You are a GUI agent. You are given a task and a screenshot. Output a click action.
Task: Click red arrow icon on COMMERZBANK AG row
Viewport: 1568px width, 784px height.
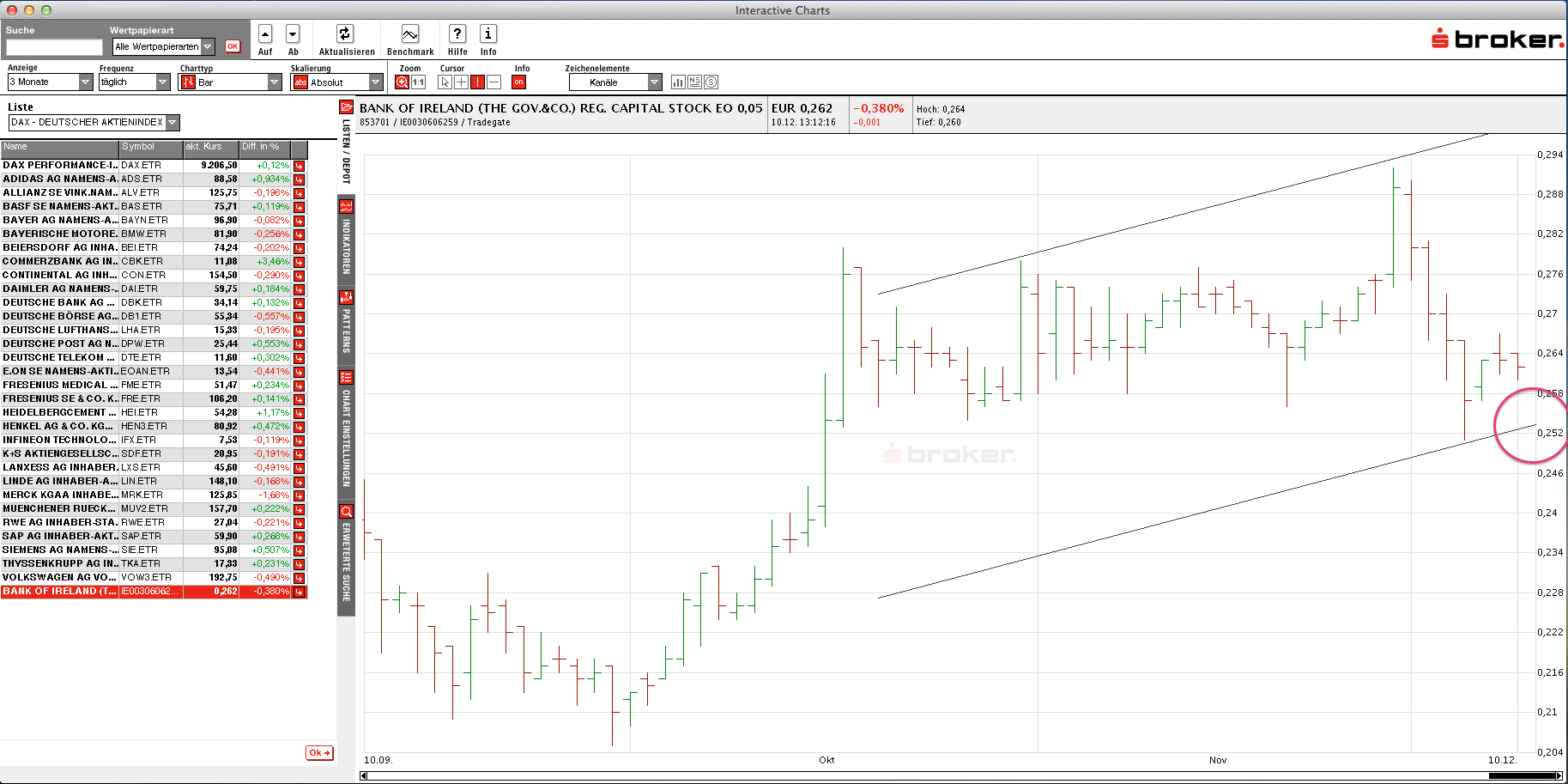299,262
